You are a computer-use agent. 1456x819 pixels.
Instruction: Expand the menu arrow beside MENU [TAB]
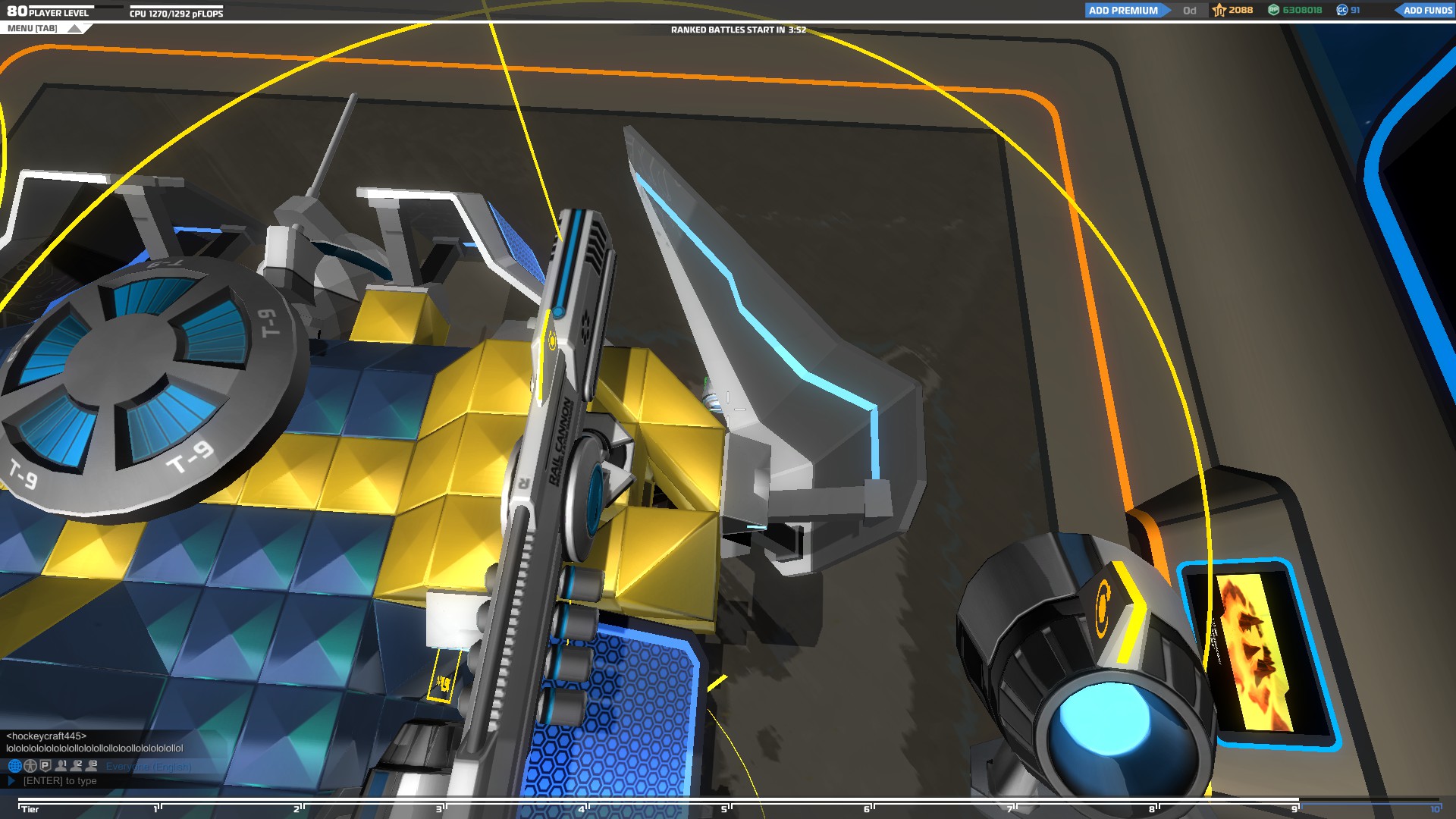tap(74, 29)
